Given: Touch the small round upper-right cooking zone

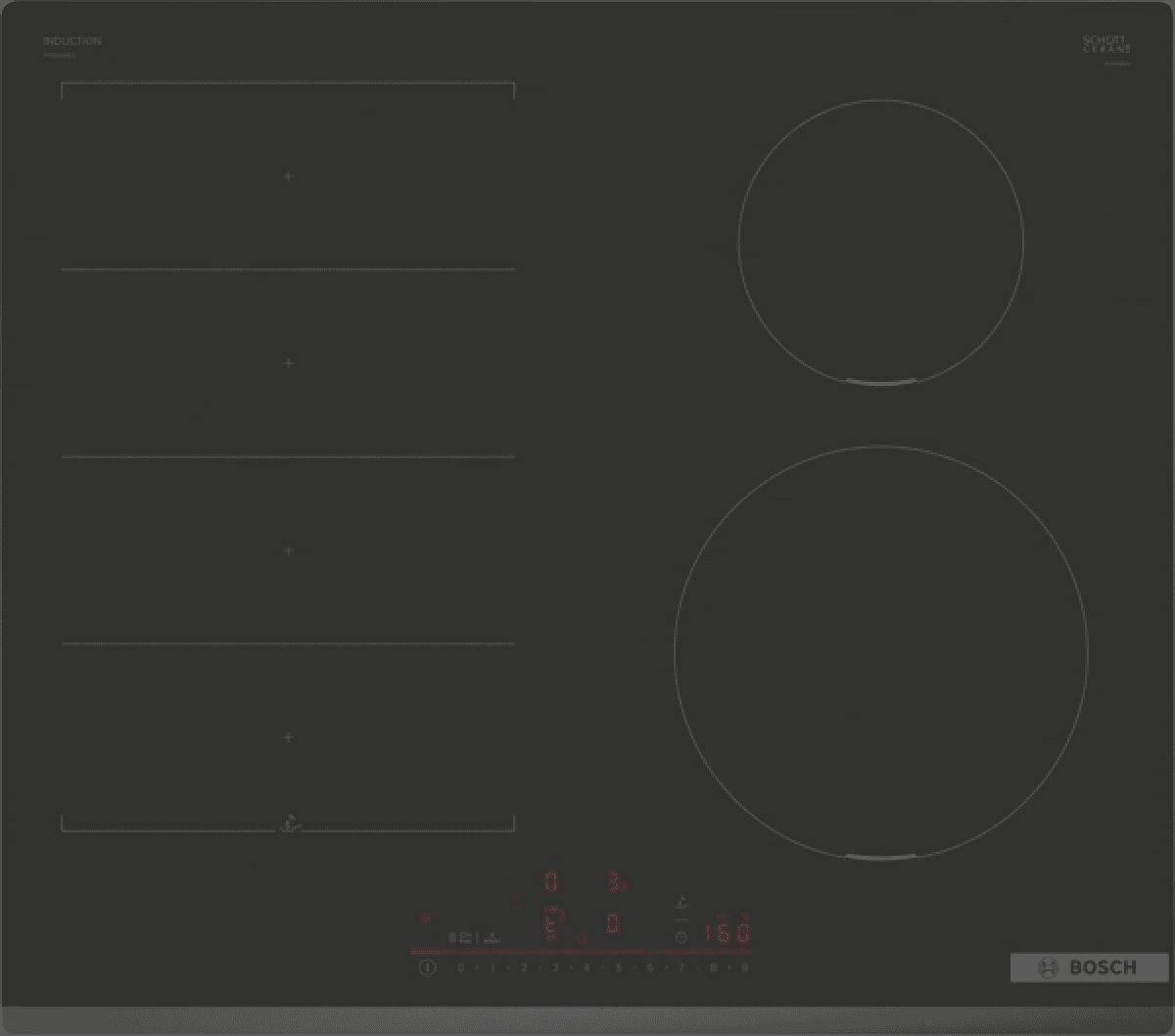Looking at the screenshot, I should 880,241.
